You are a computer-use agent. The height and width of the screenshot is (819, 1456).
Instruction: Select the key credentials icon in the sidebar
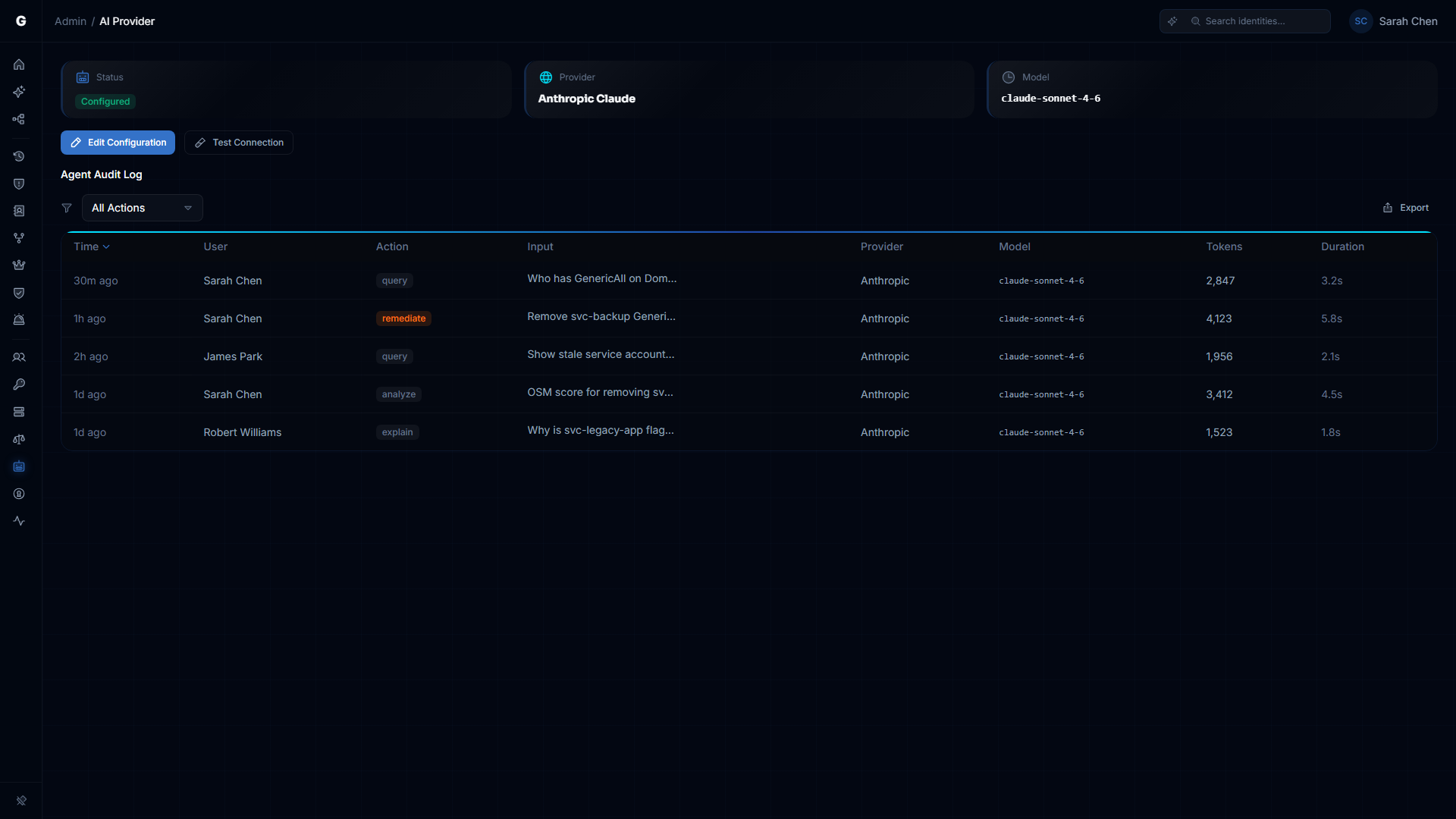tap(19, 384)
